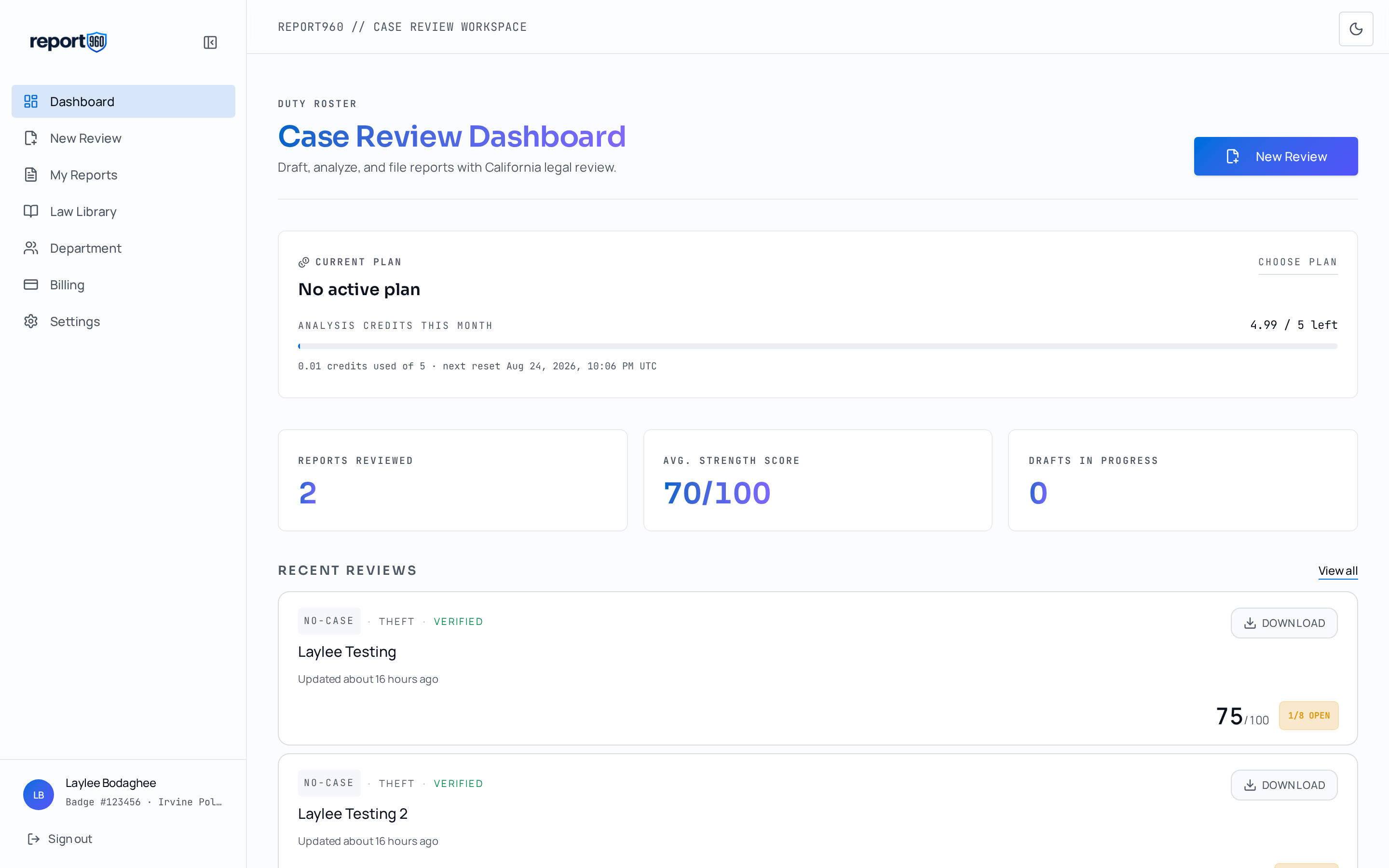The image size is (1389, 868).
Task: Click Updated about 16 hours ago under Laylee Testing 2
Action: click(x=368, y=841)
